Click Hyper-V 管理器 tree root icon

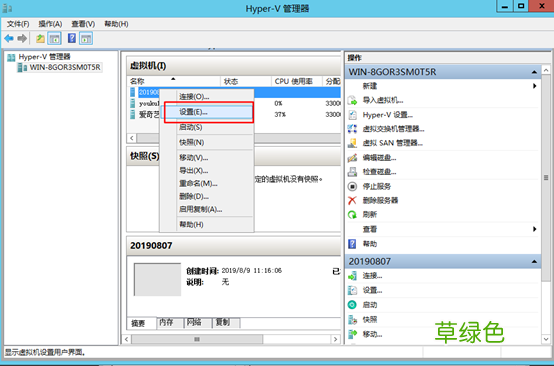pos(11,57)
